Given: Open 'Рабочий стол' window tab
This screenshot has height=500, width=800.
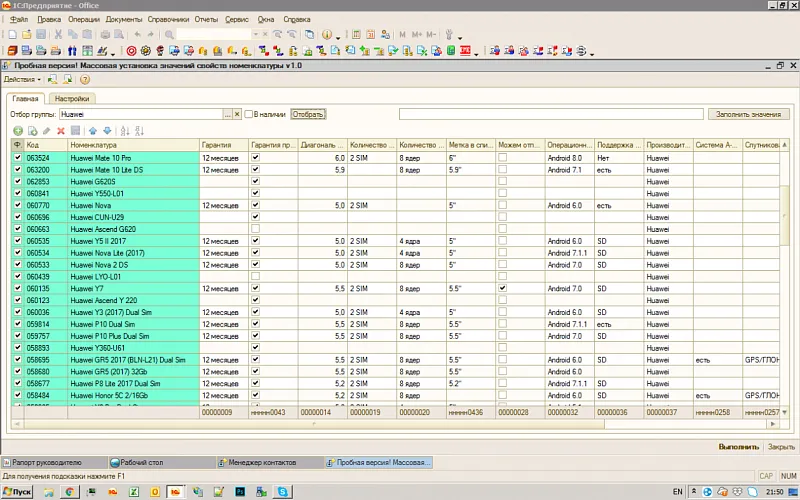Looking at the screenshot, I should point(161,462).
